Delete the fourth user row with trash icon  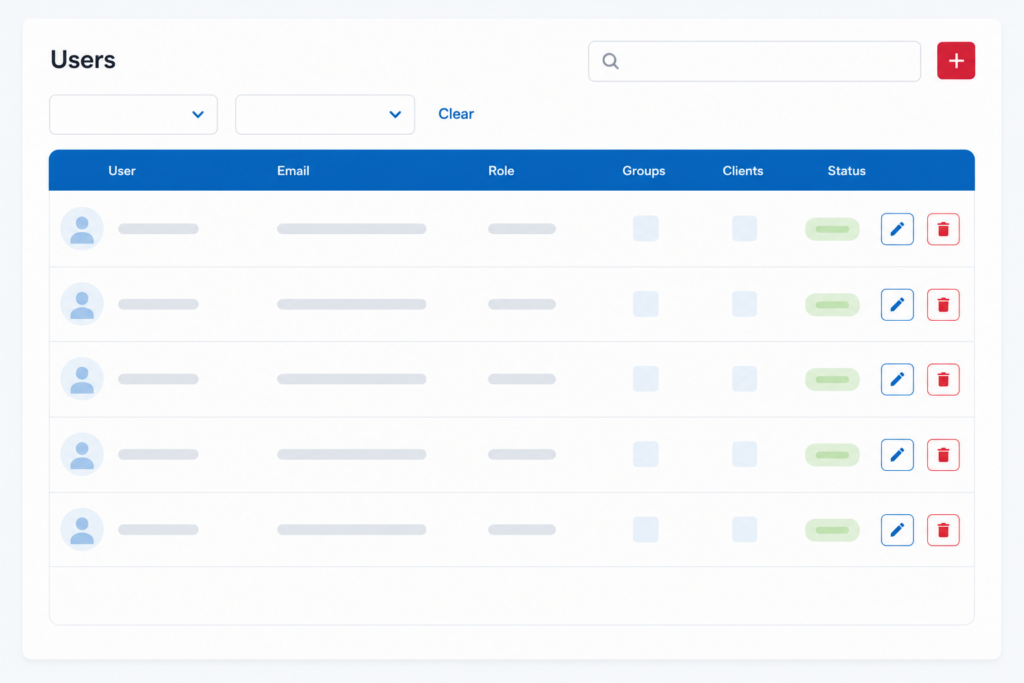click(x=943, y=454)
